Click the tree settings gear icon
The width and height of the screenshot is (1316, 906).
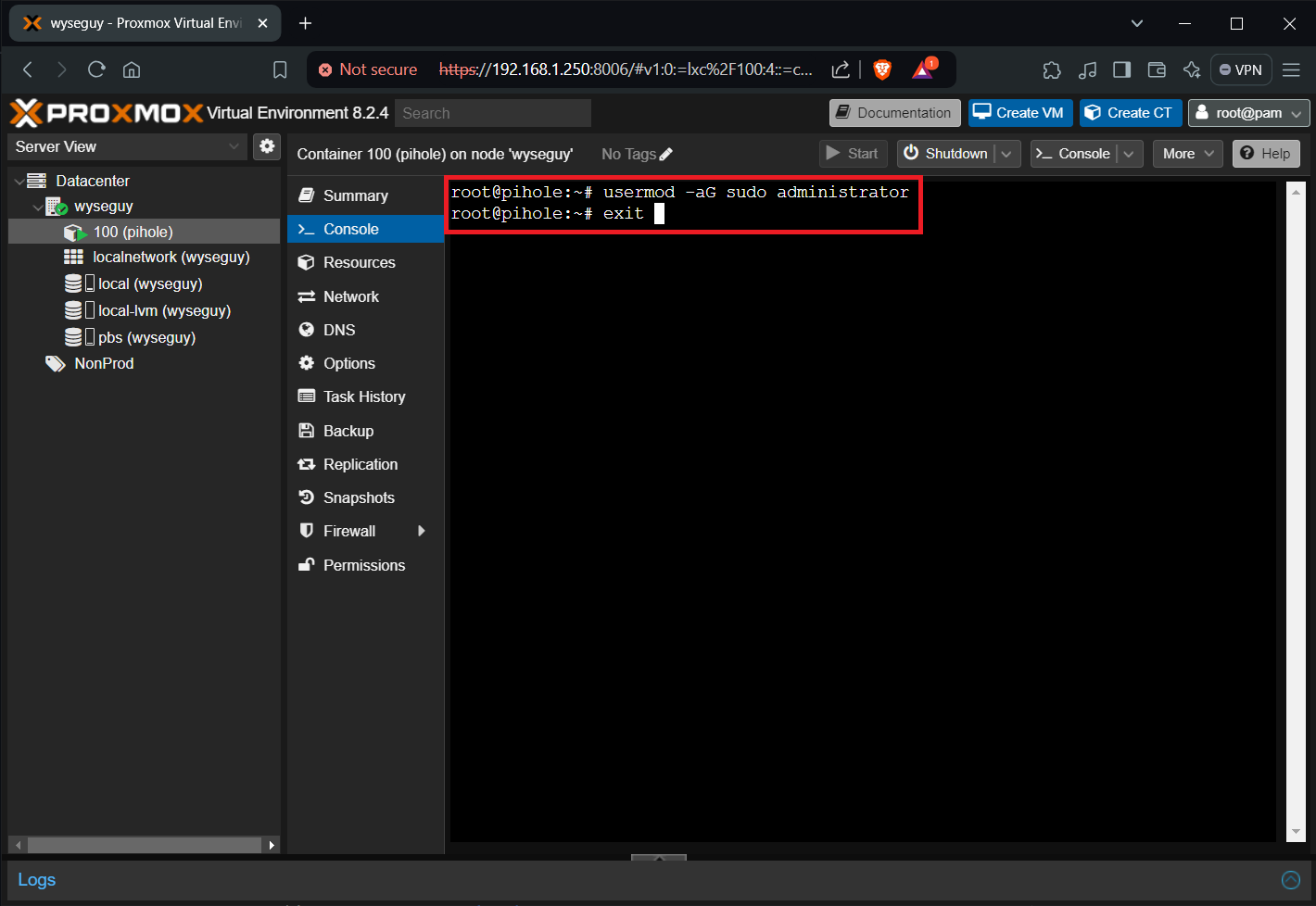click(x=267, y=146)
